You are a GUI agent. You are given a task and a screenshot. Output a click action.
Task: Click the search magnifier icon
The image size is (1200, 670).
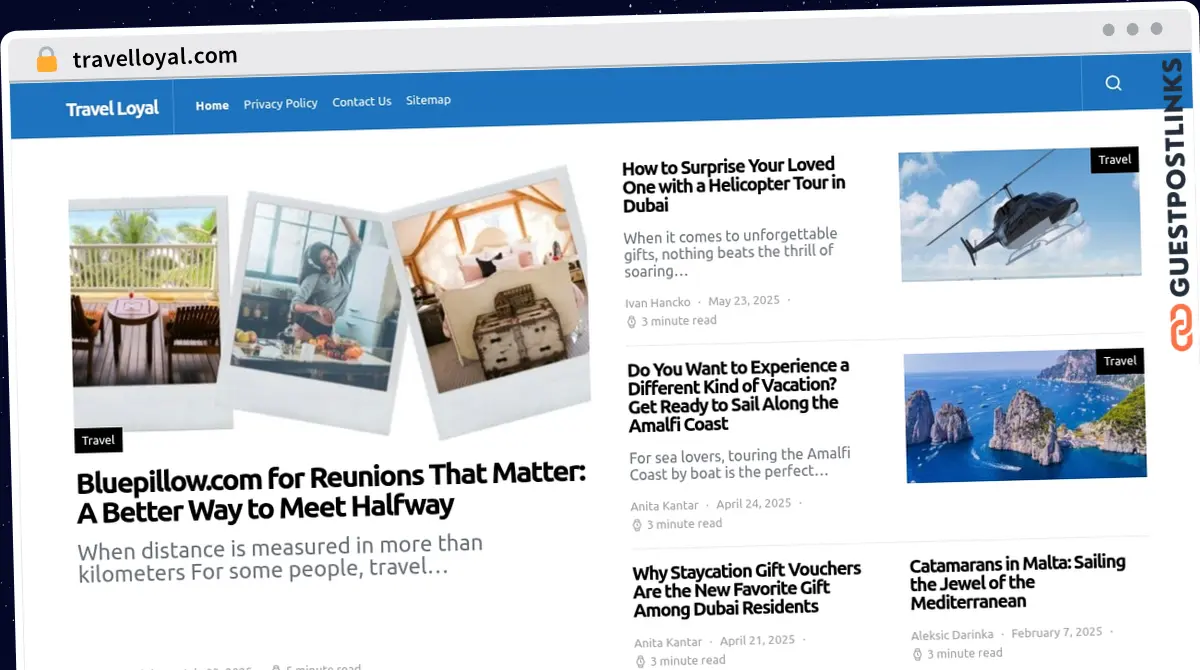[1113, 83]
